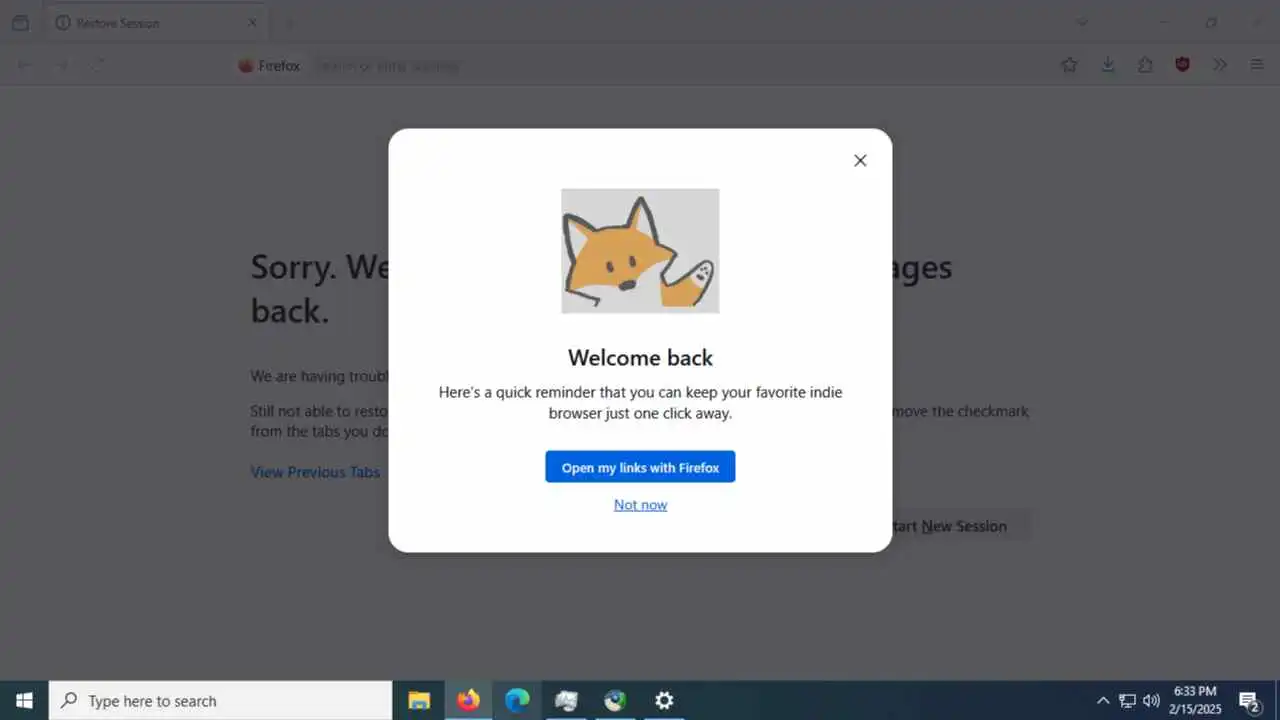This screenshot has height=720, width=1280.
Task: Close the Restore Session tab
Action: coord(252,22)
